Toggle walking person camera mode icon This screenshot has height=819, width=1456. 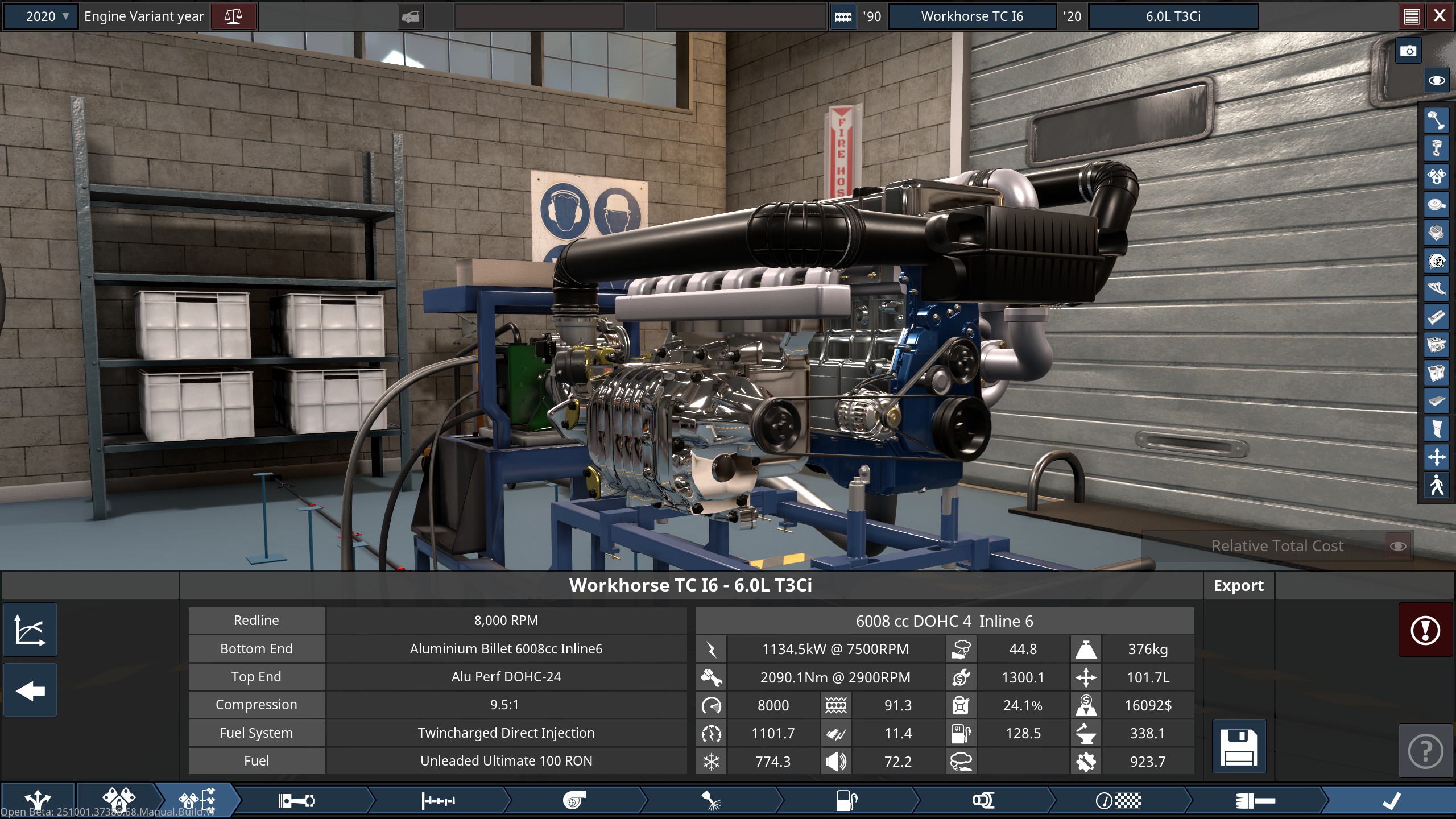pos(1437,485)
